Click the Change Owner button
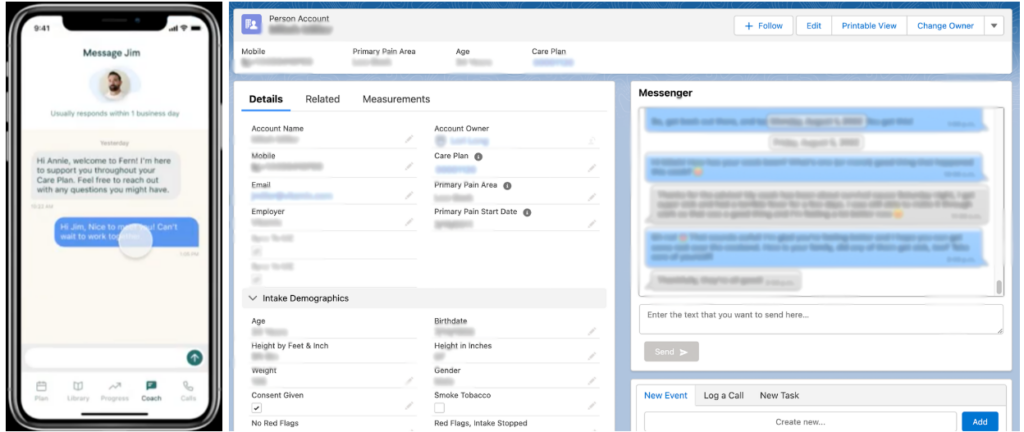1024x432 pixels. click(945, 25)
